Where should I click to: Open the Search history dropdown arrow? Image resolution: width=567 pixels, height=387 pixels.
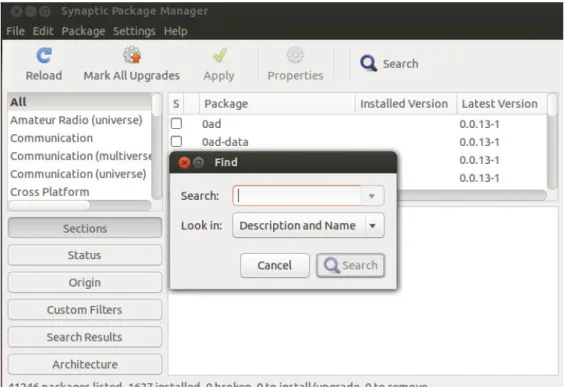(372, 196)
